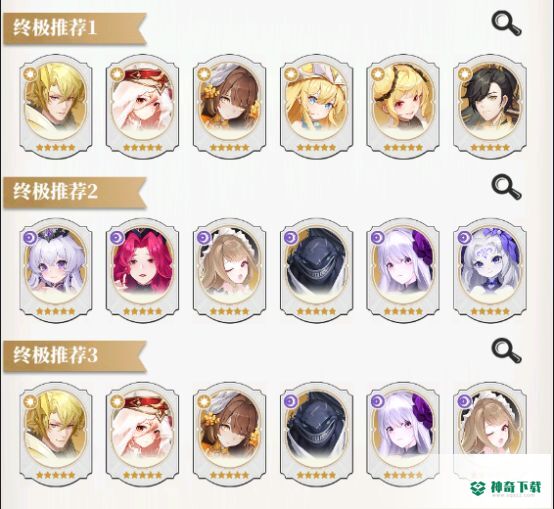Screen dimensions: 554x509
Task: Select dark armored helmet hero in 终极推荐2
Action: pyautogui.click(x=316, y=271)
